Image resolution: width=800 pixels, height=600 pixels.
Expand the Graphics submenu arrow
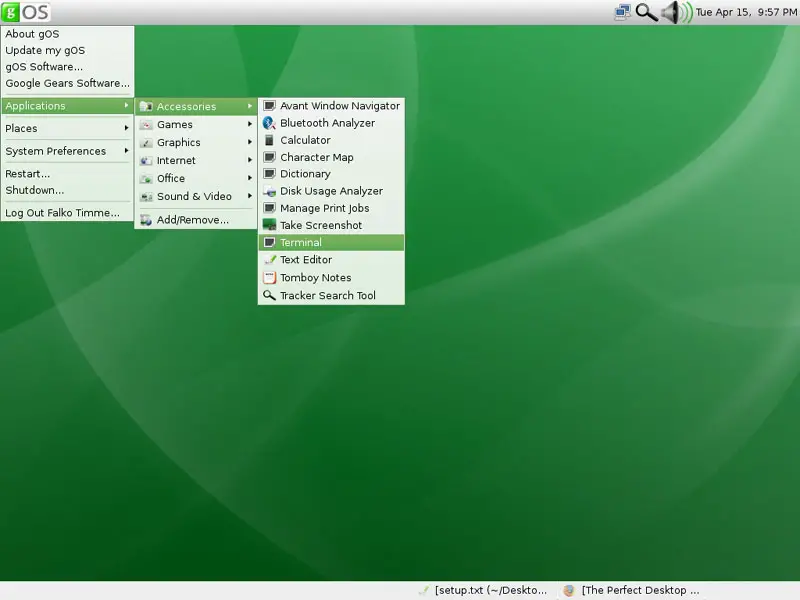249,142
